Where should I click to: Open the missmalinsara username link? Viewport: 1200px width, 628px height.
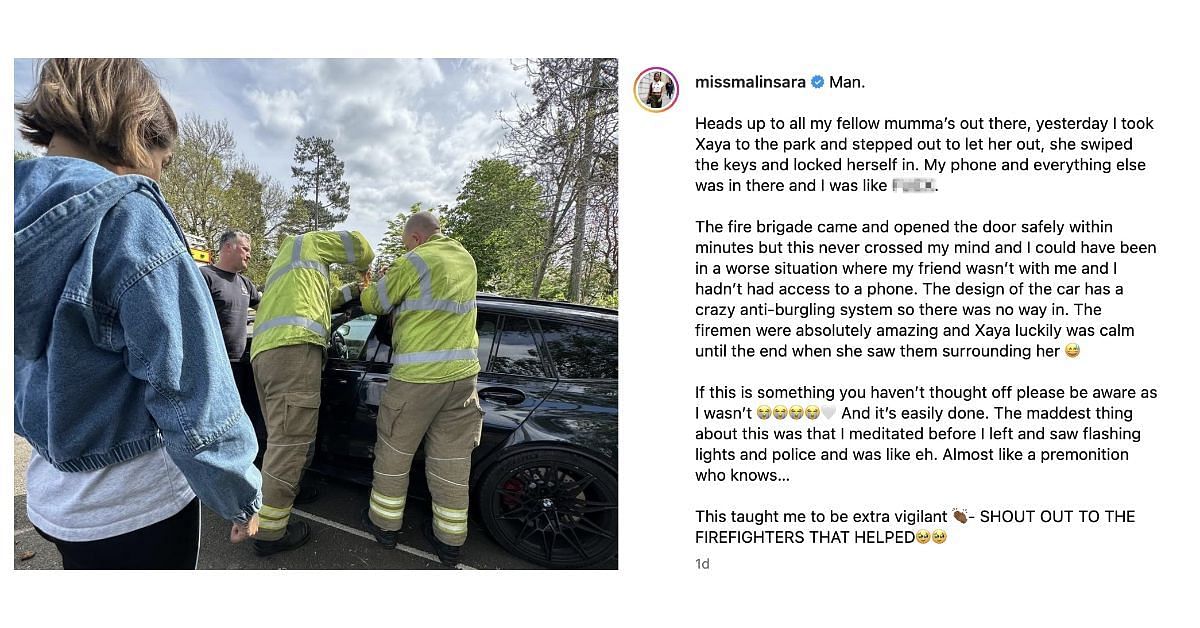click(x=750, y=82)
